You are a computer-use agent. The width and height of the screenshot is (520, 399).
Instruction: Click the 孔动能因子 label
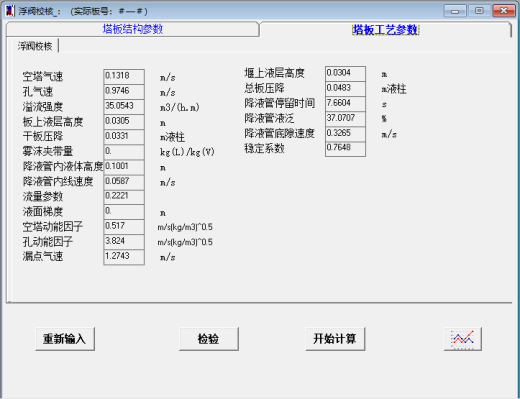coord(48,242)
